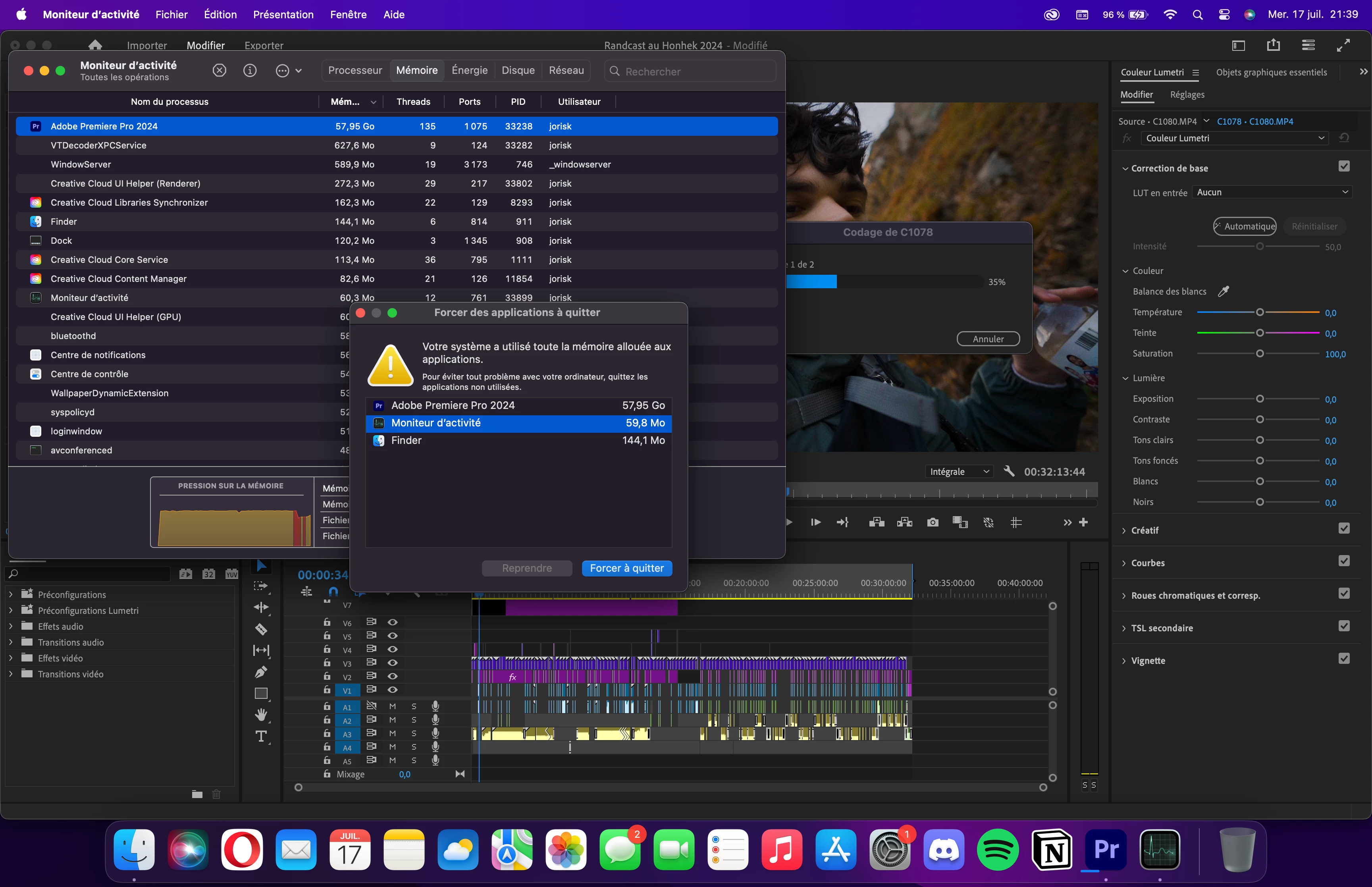1372x887 pixels.
Task: Click the stop process icon in Activity Monitor
Action: tap(220, 71)
